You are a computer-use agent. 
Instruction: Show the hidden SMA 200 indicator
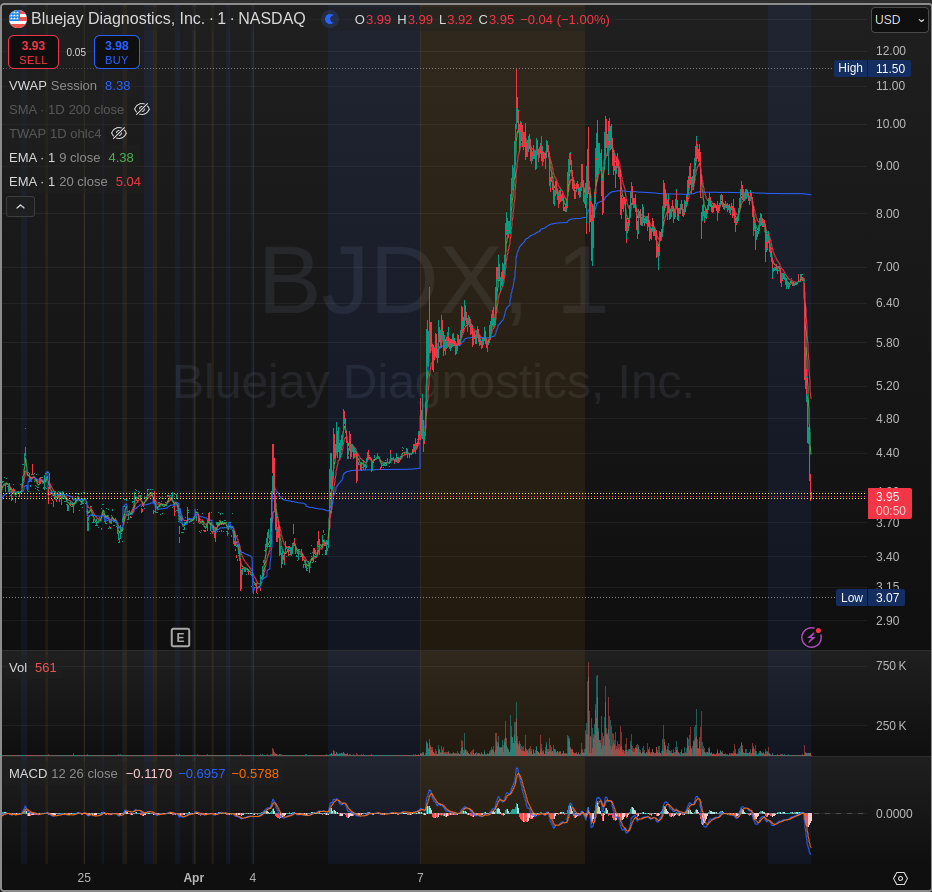coord(141,109)
